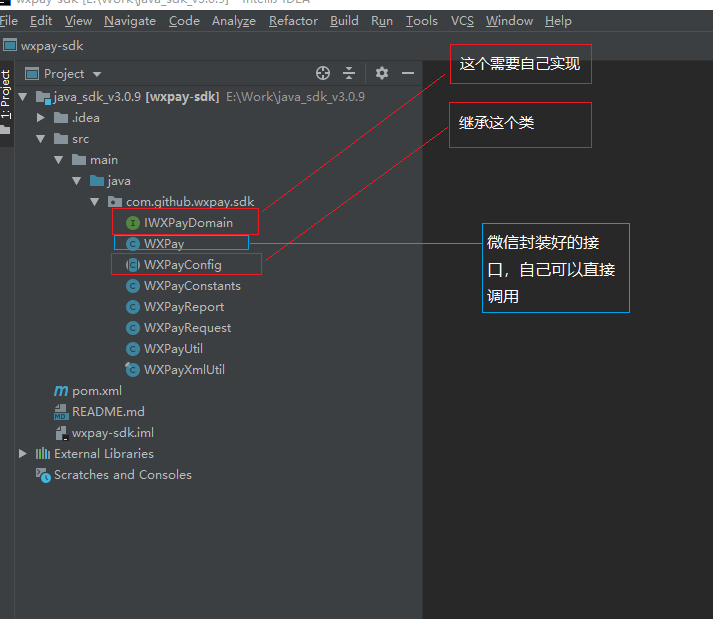
Task: Open Project panel settings gear
Action: tap(382, 73)
